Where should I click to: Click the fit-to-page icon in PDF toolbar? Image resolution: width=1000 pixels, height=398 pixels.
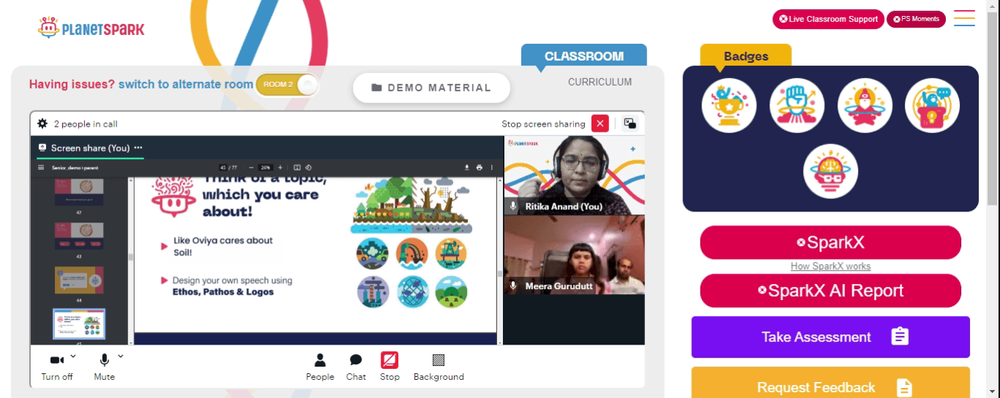click(297, 167)
